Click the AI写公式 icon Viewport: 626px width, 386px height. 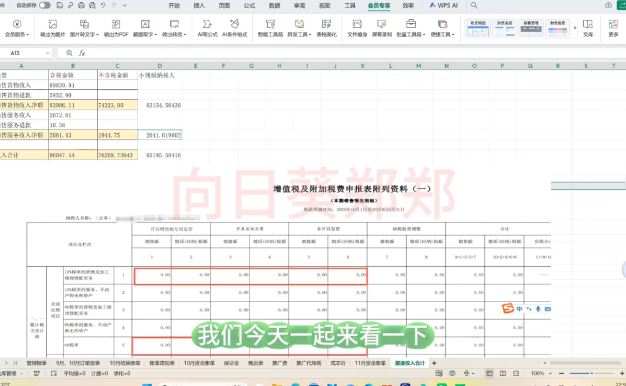(207, 28)
